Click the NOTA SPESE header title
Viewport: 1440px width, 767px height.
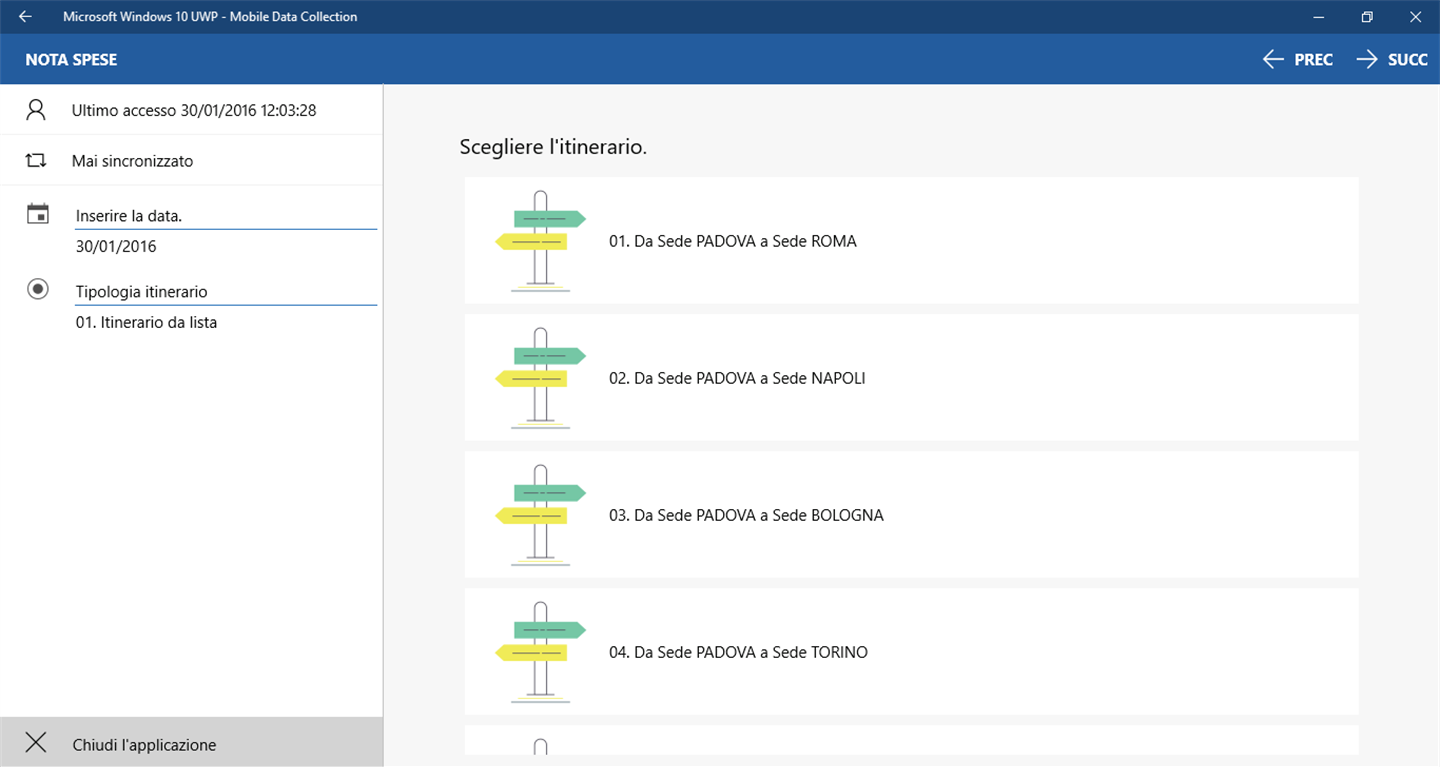[71, 60]
